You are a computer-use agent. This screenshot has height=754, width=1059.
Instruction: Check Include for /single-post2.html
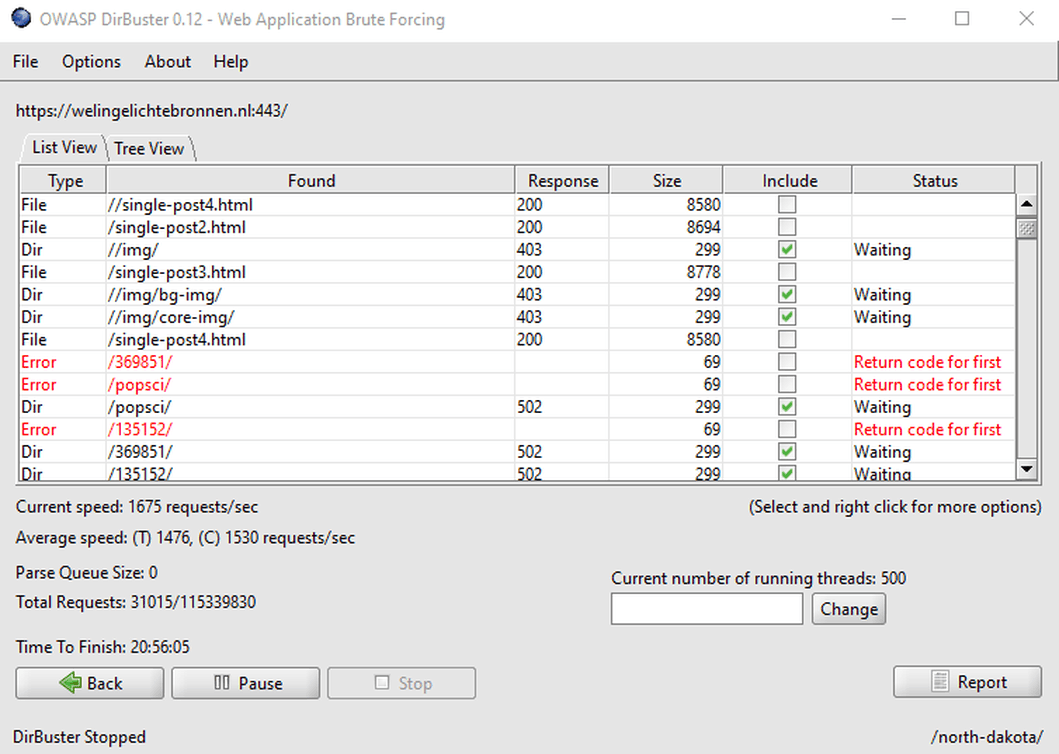coord(787,226)
